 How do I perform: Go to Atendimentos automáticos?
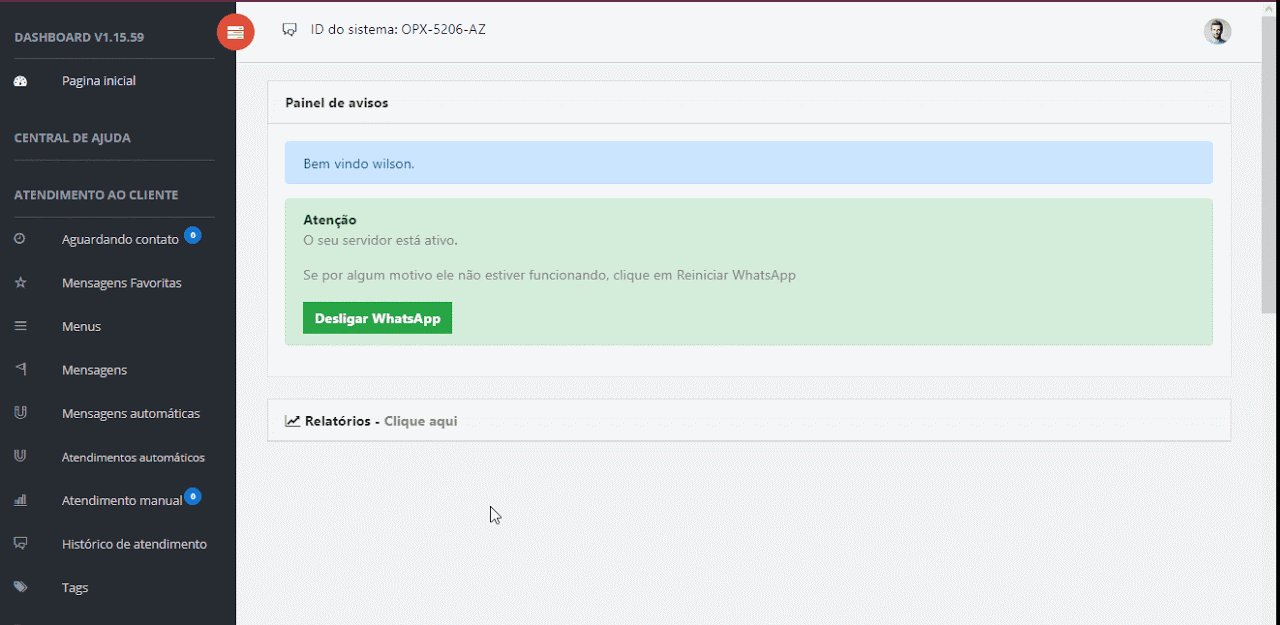coord(133,457)
